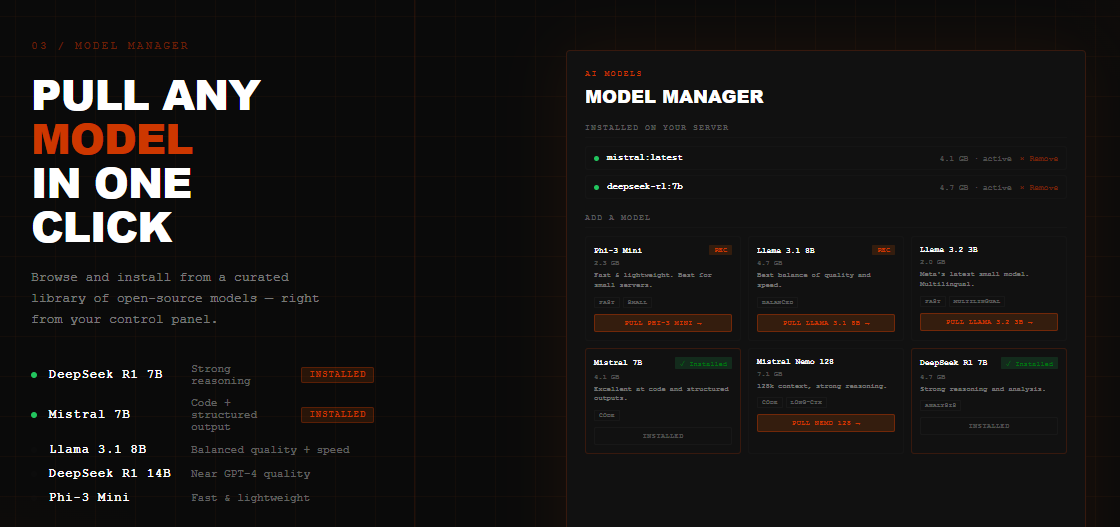Click the FAST tag on Llama 3.2 3B card
The image size is (1120, 527).
[932, 301]
